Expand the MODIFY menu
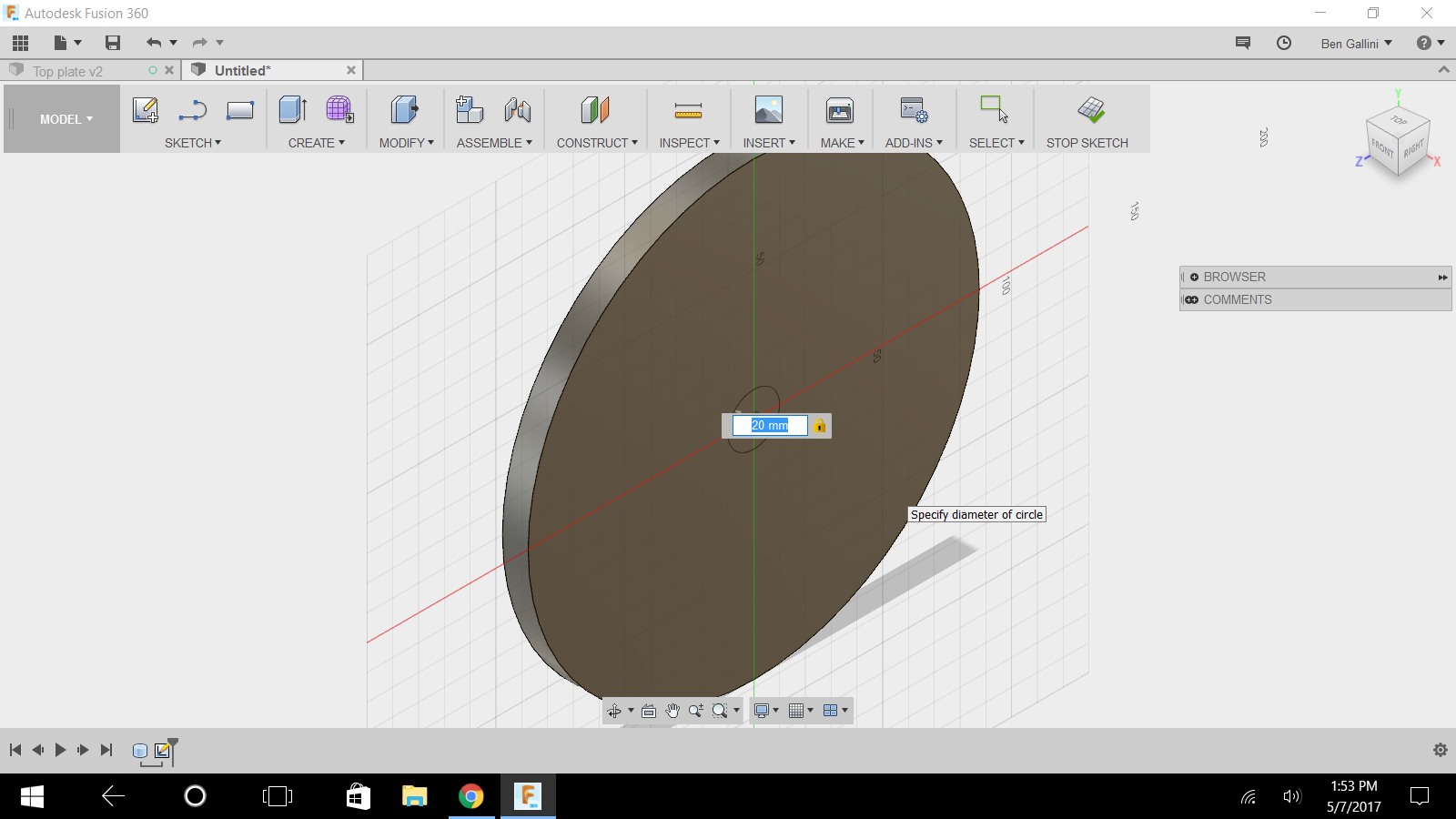The image size is (1456, 819). click(x=407, y=143)
